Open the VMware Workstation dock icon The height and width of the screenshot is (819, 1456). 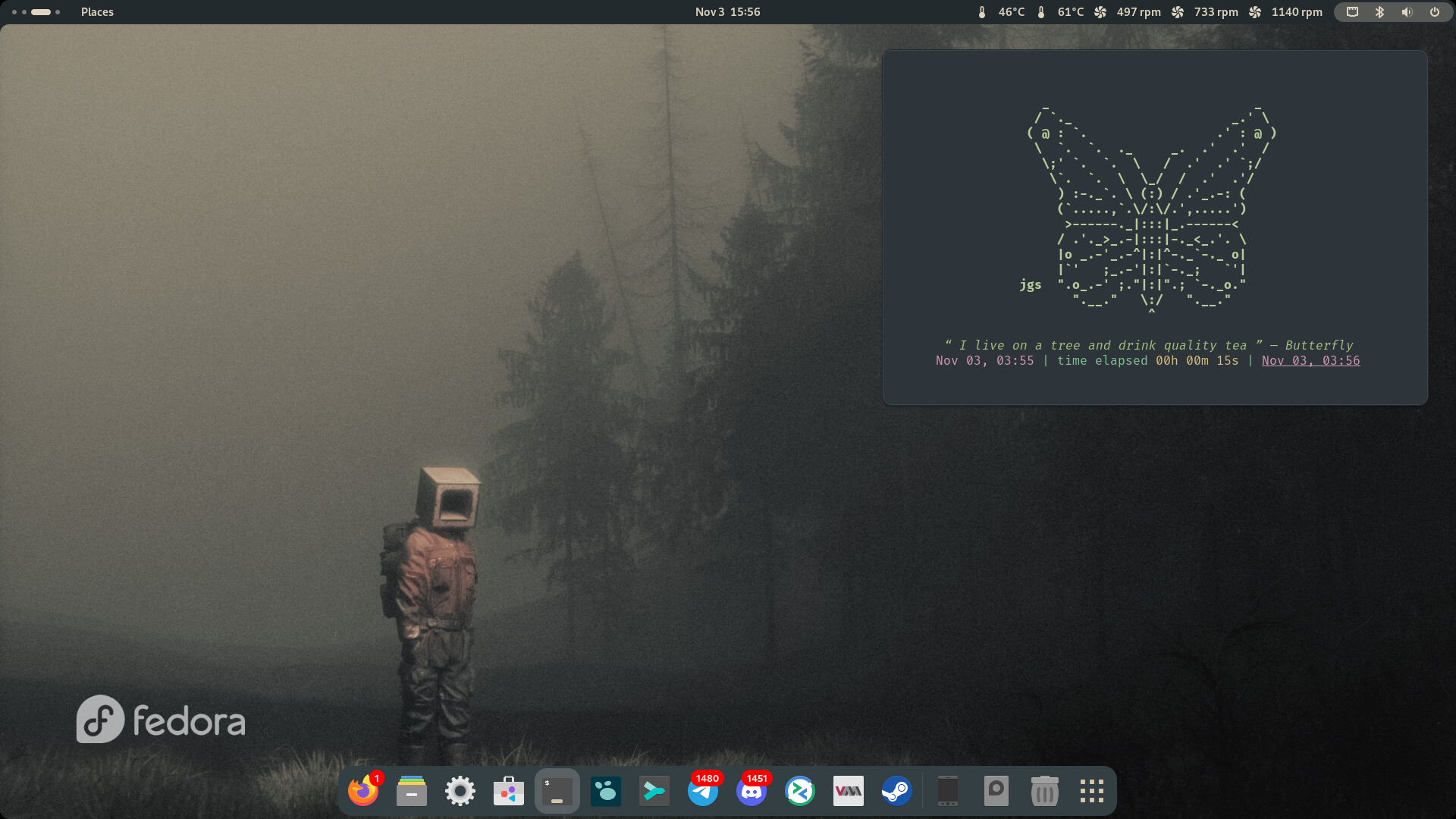(x=848, y=792)
